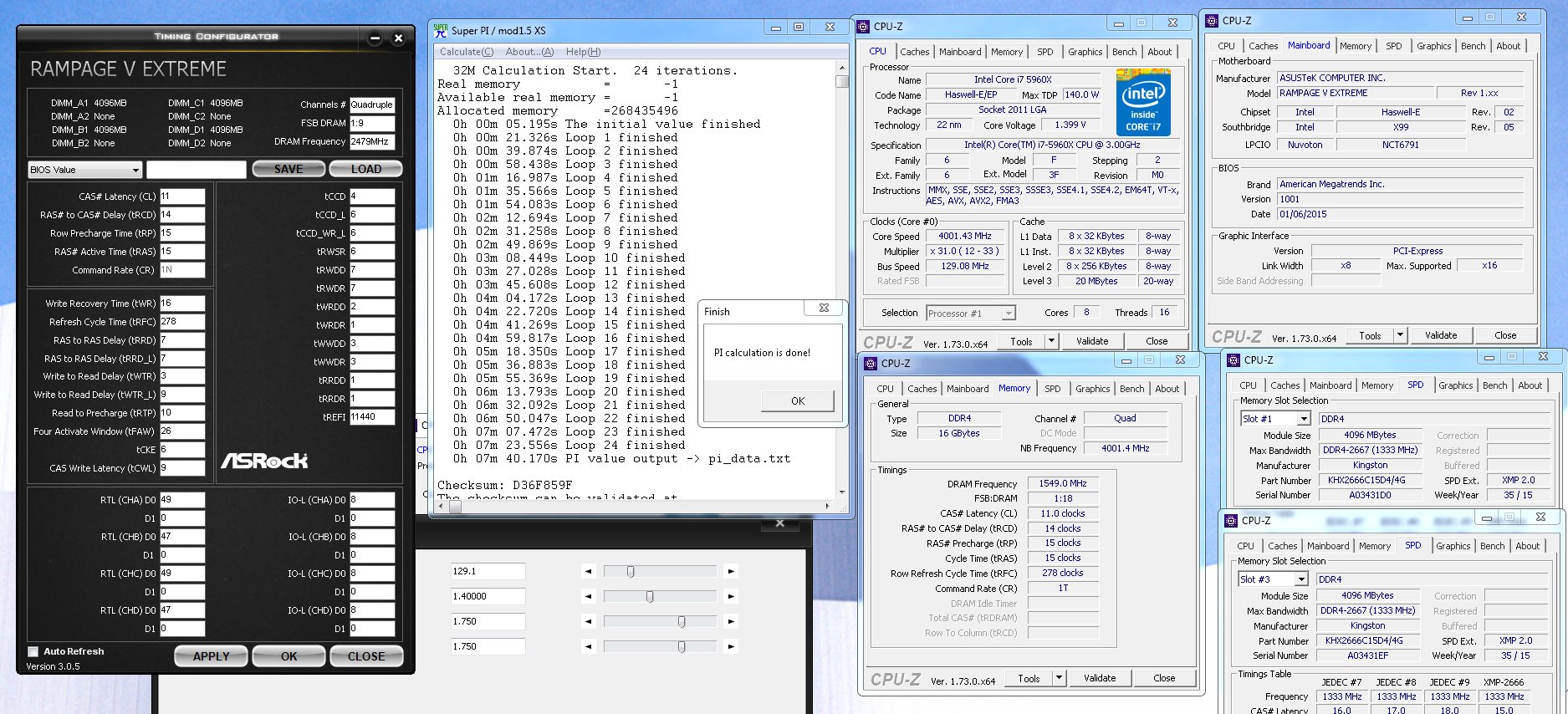
Task: Click CAS# Latency (CL) input field
Action: point(182,196)
